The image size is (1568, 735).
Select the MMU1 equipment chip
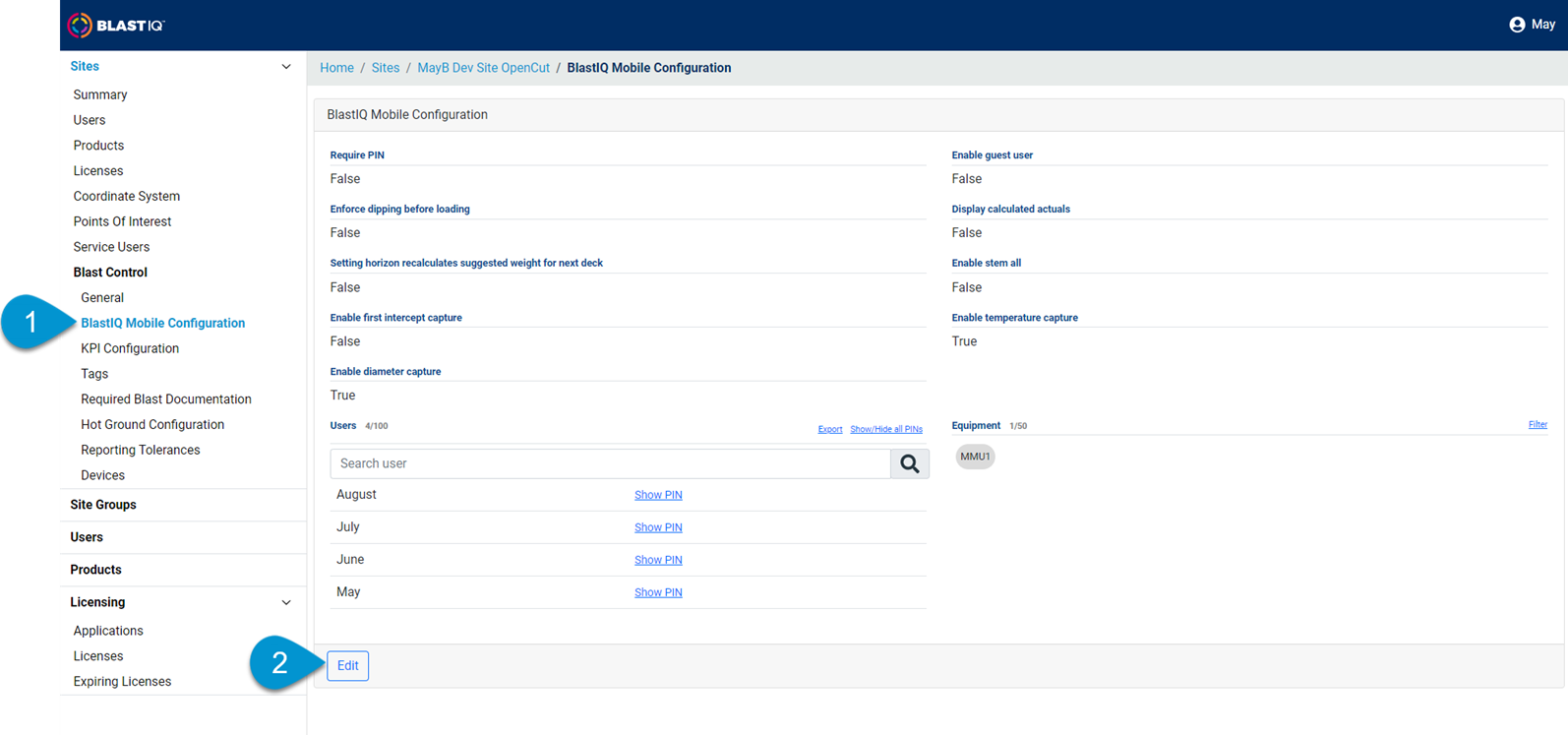976,457
